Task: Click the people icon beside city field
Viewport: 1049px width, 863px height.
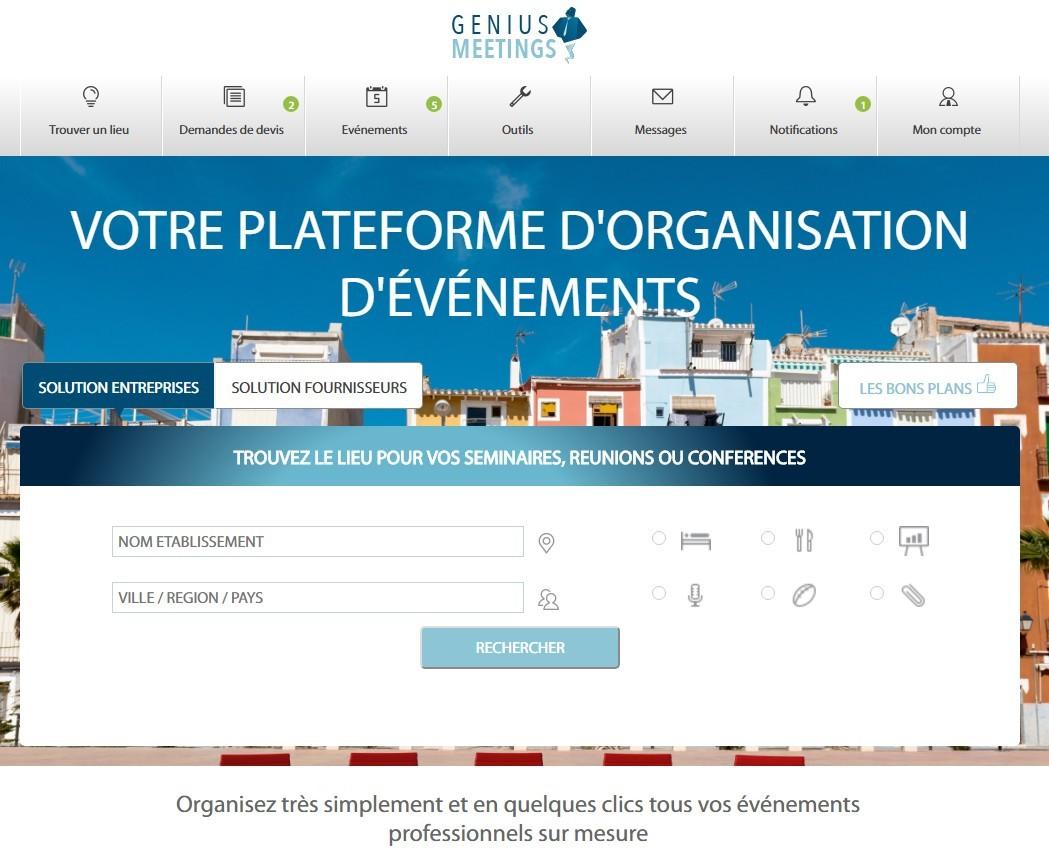Action: pyautogui.click(x=549, y=599)
